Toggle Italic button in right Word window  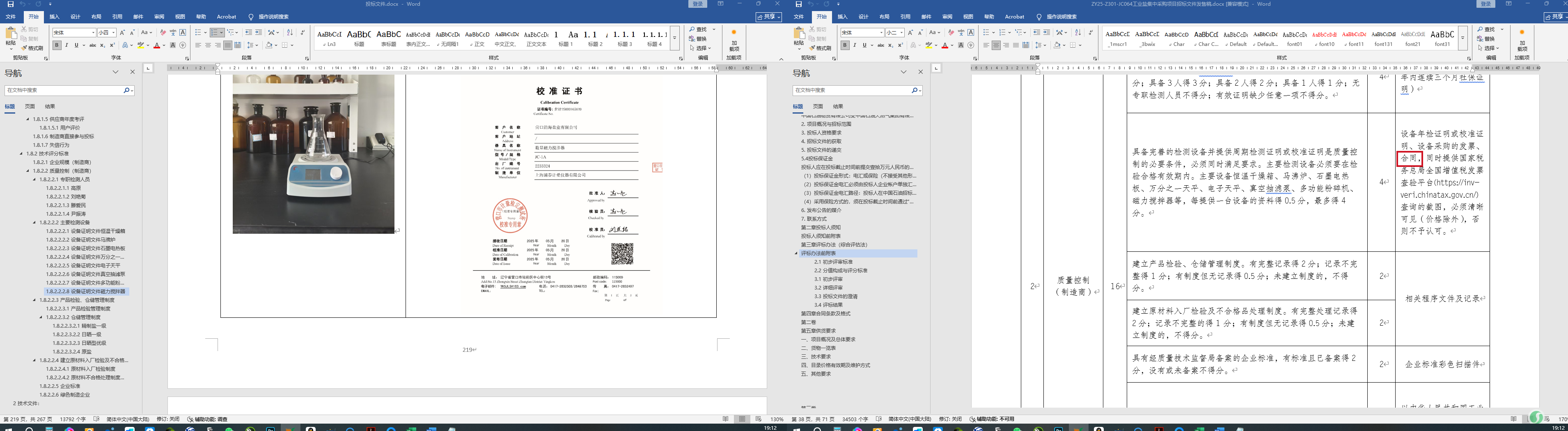click(x=855, y=46)
